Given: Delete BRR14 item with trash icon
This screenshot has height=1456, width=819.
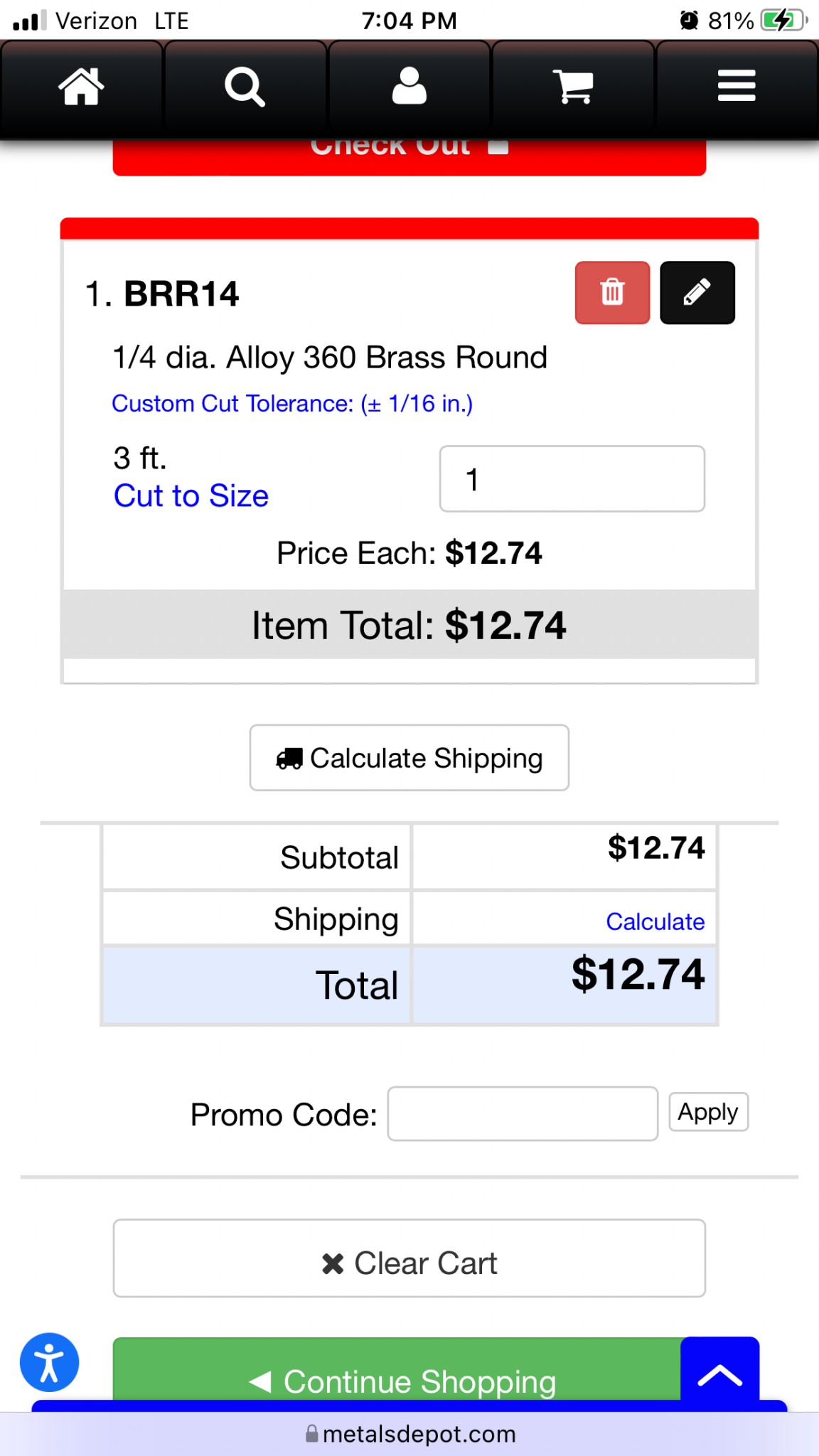Looking at the screenshot, I should click(612, 293).
